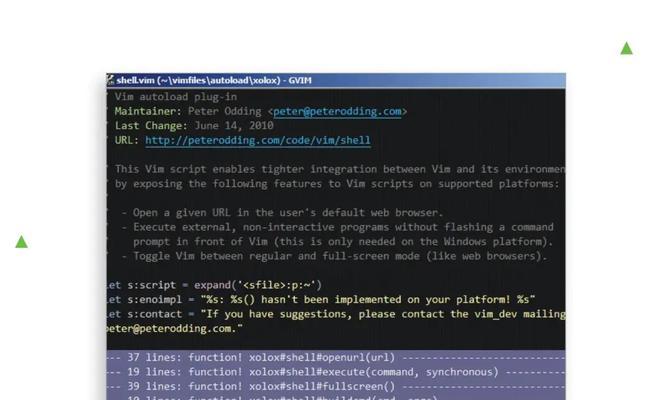
Task: Click 'Peter Odding' name in the comment
Action: coord(225,111)
